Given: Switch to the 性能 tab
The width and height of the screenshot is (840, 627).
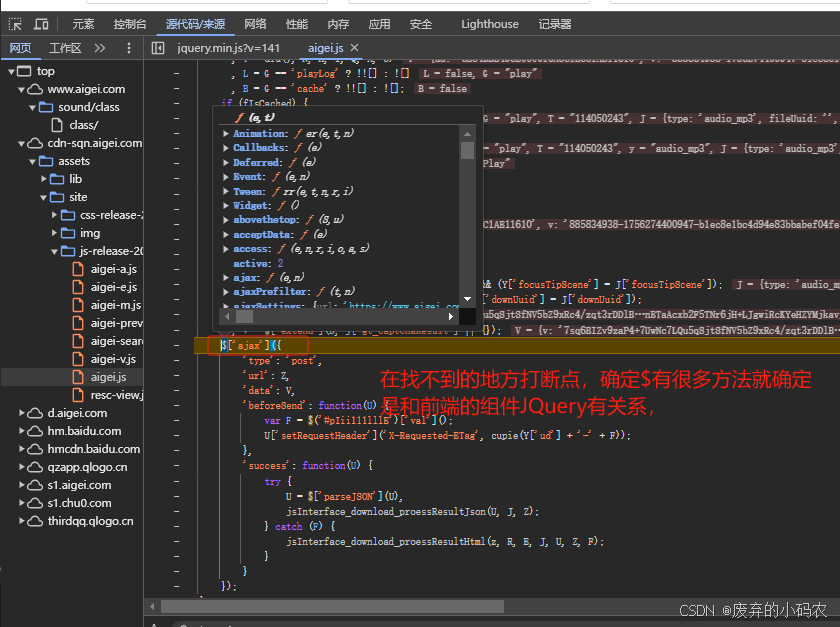Looking at the screenshot, I should (x=297, y=24).
